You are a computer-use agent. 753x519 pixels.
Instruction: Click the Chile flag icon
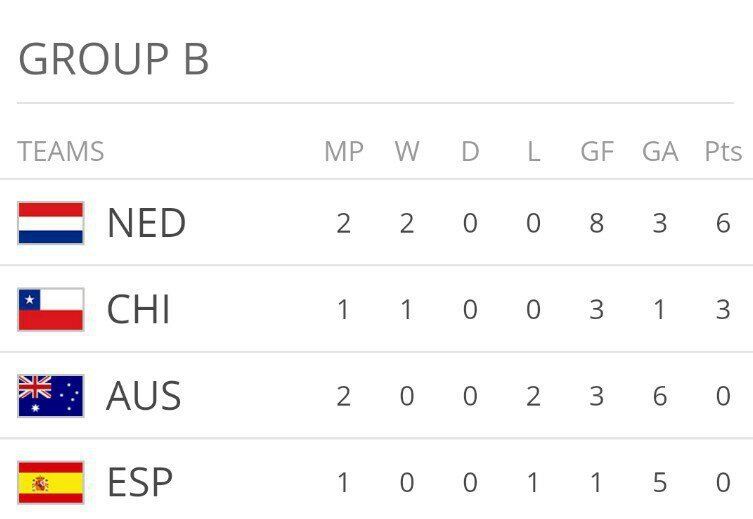(x=51, y=310)
